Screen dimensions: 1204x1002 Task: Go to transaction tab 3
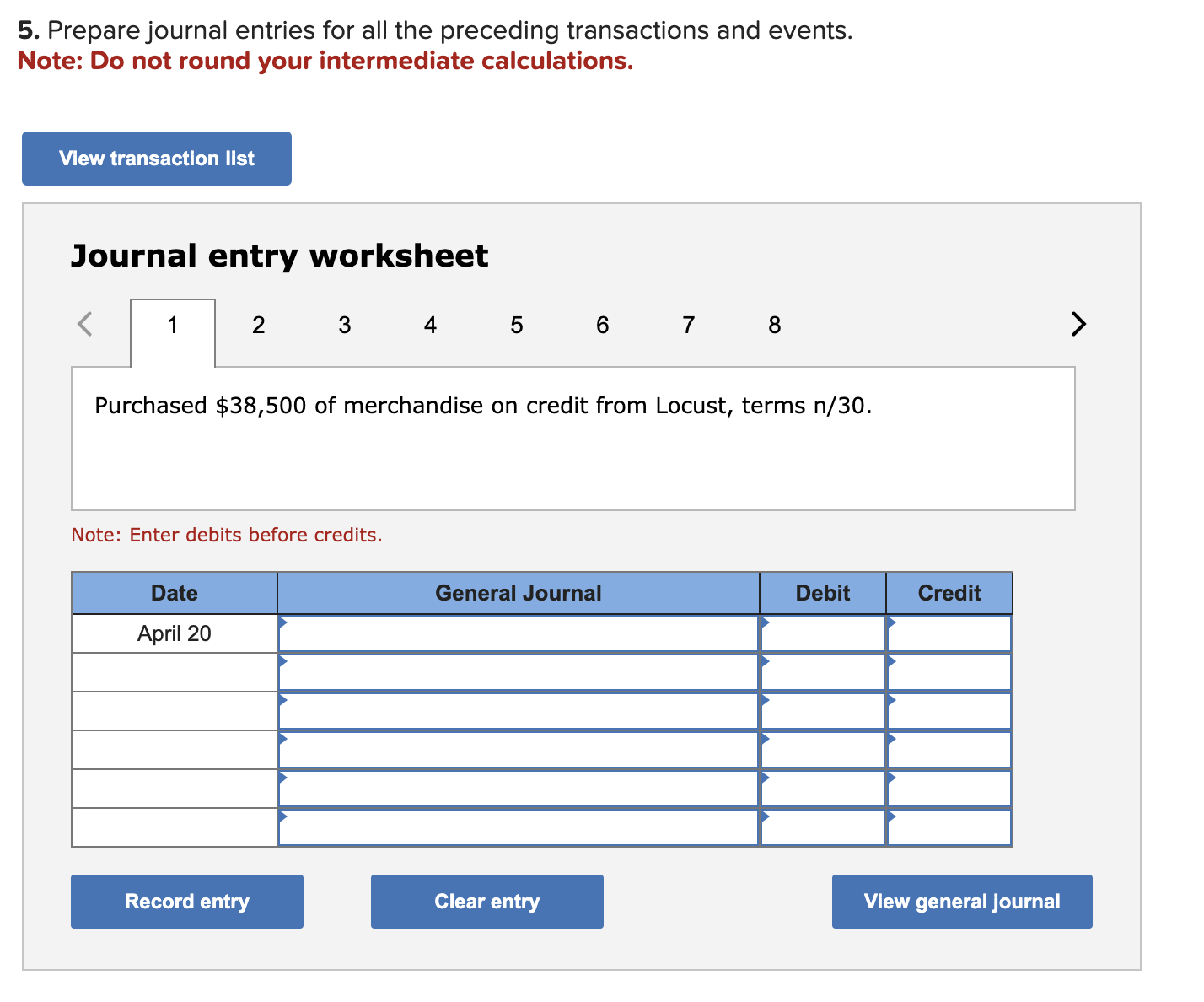[x=344, y=326]
